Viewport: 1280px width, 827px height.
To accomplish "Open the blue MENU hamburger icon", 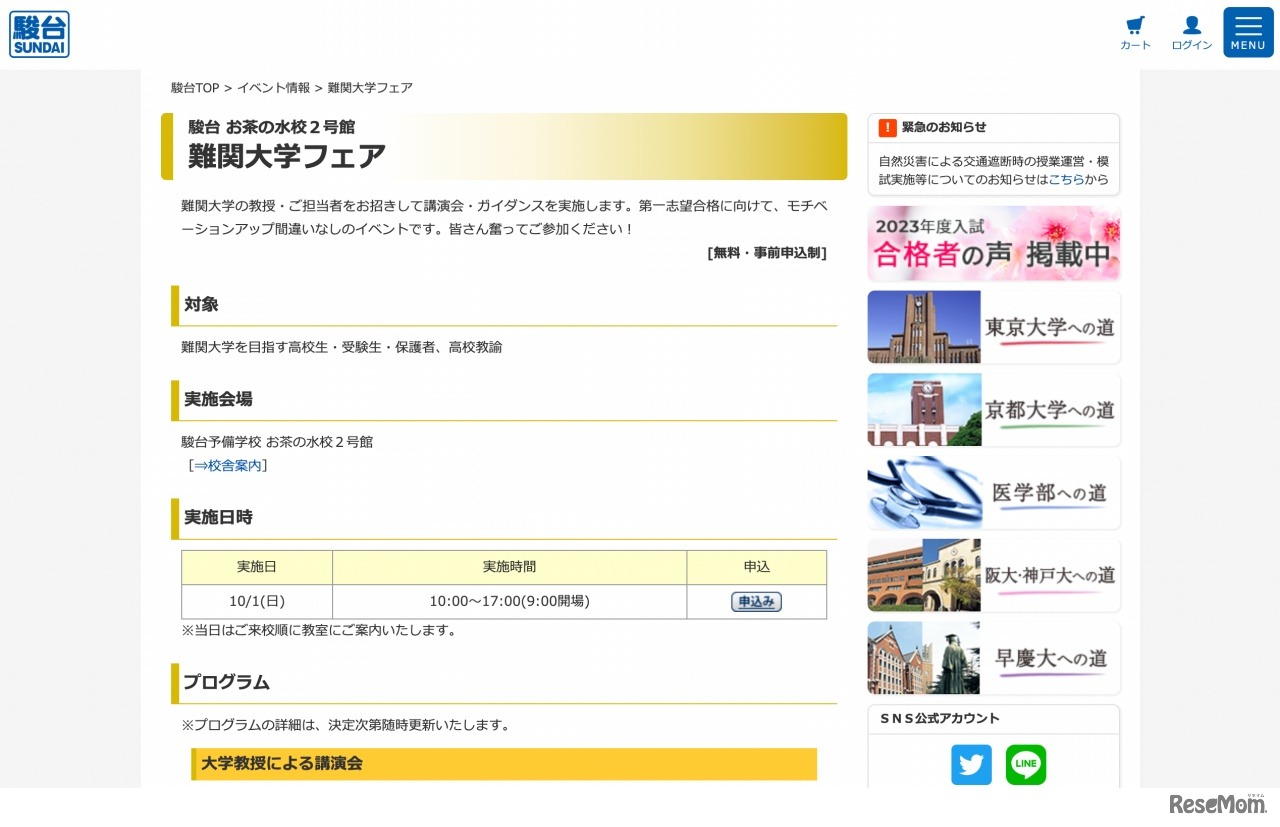I will coord(1247,31).
